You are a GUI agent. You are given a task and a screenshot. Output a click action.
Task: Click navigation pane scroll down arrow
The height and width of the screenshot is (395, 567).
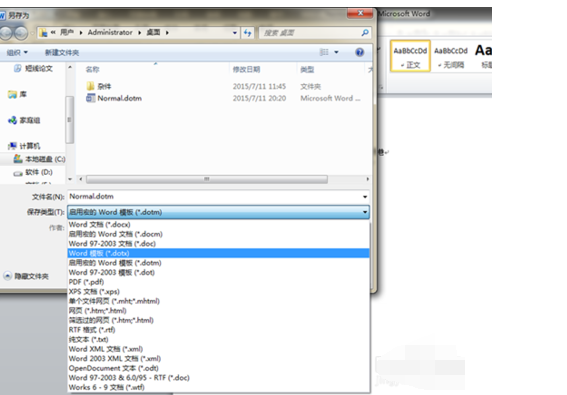pyautogui.click(x=70, y=179)
